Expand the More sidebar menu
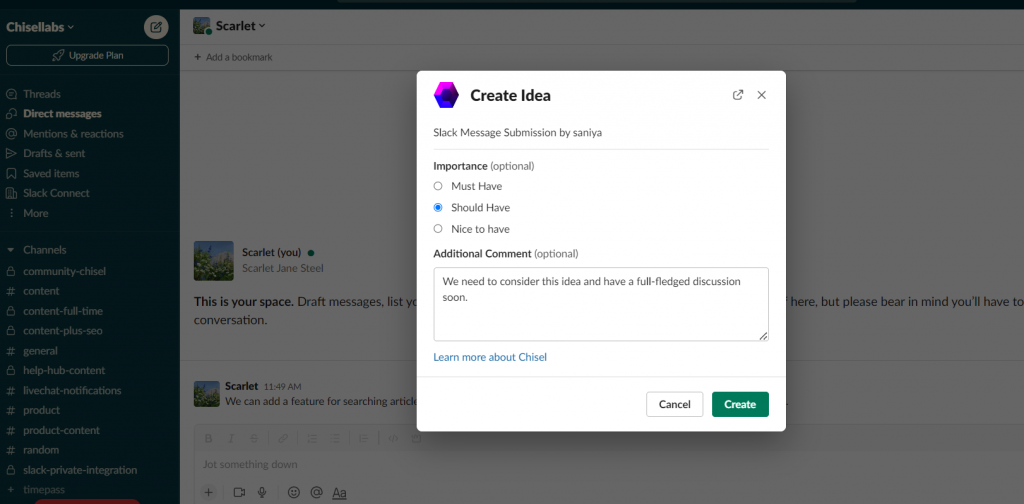Viewport: 1024px width, 504px height. pos(35,213)
